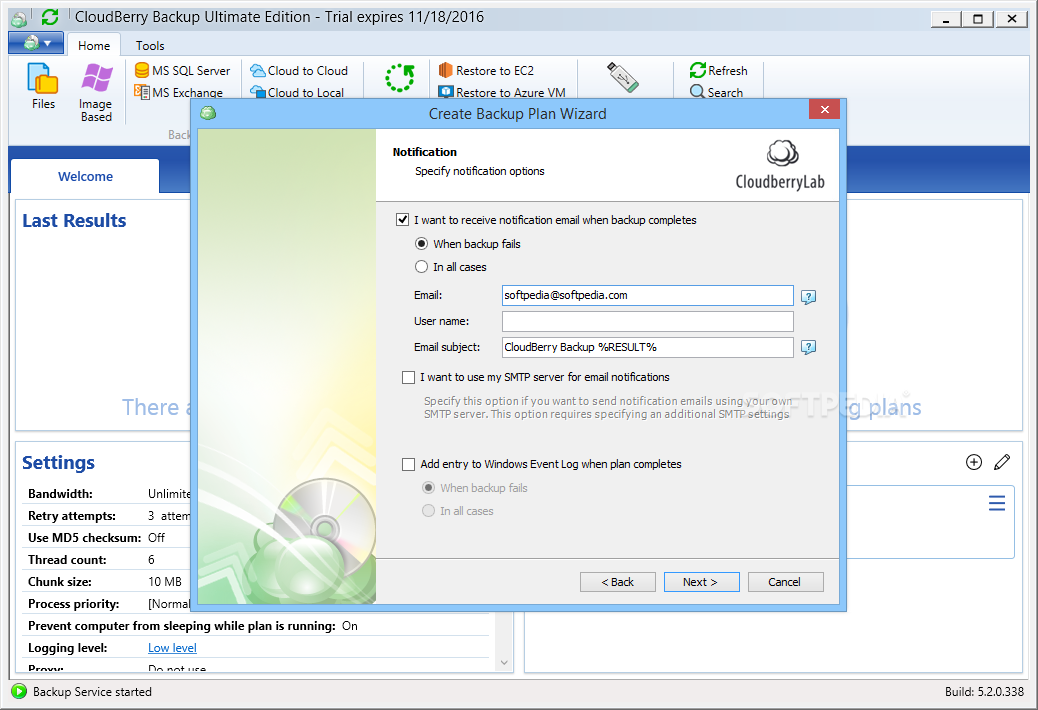The height and width of the screenshot is (710, 1038).
Task: Click the Settings heading
Action: tap(58, 463)
